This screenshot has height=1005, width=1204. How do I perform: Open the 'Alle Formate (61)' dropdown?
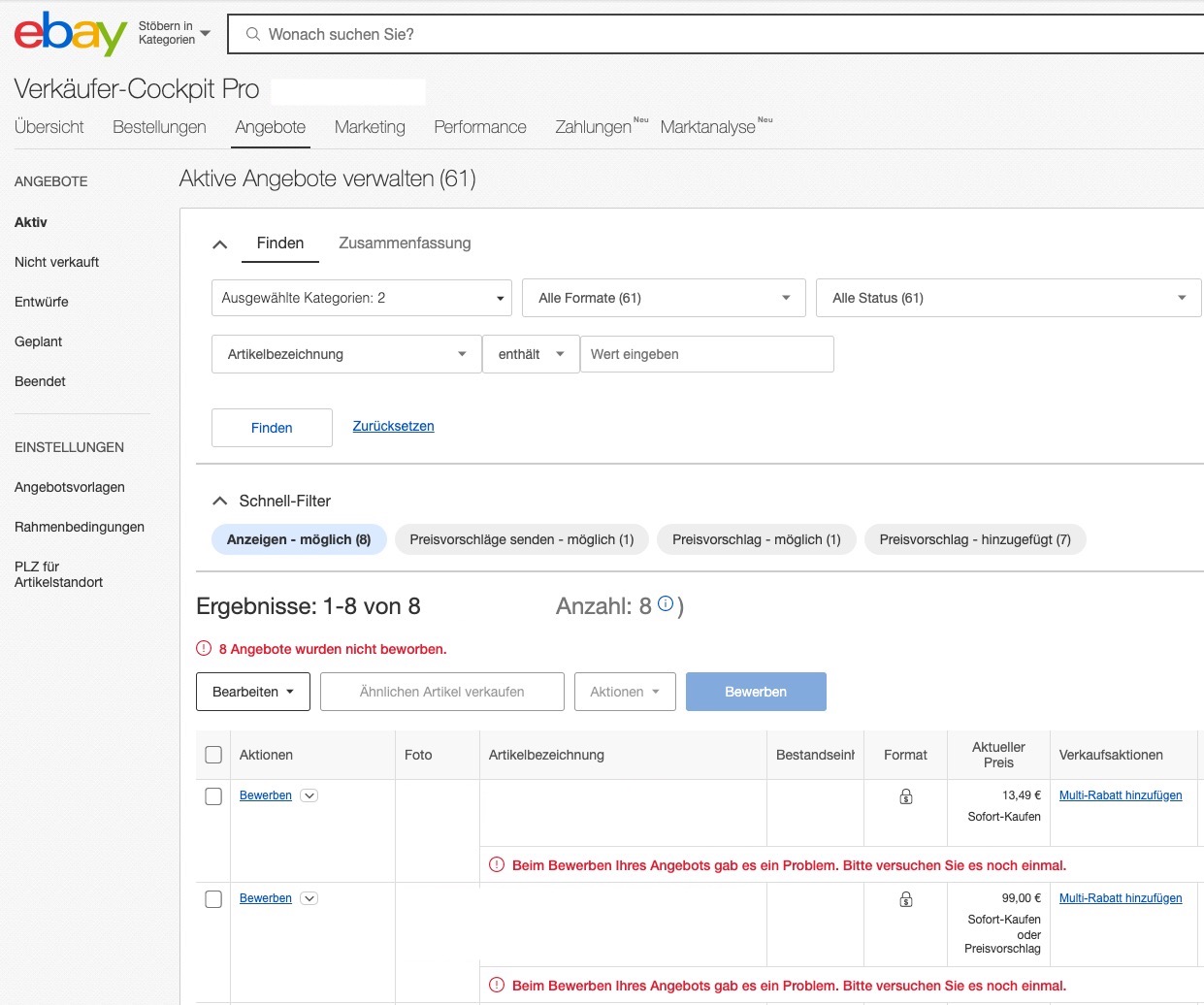pyautogui.click(x=665, y=298)
